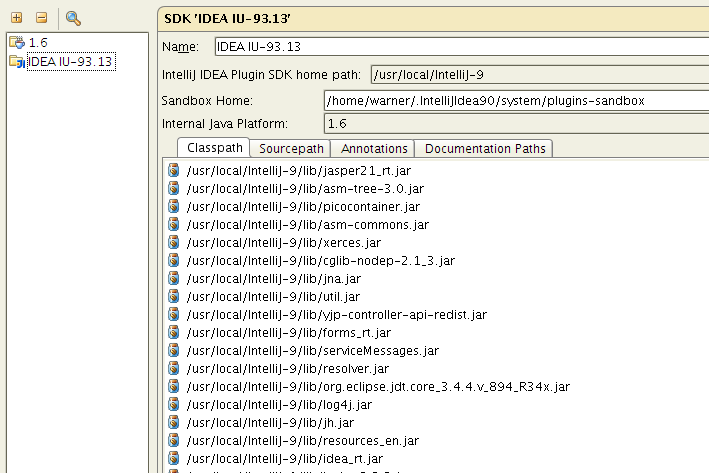
Task: Select the xerces.jar classpath entry
Action: pos(284,243)
